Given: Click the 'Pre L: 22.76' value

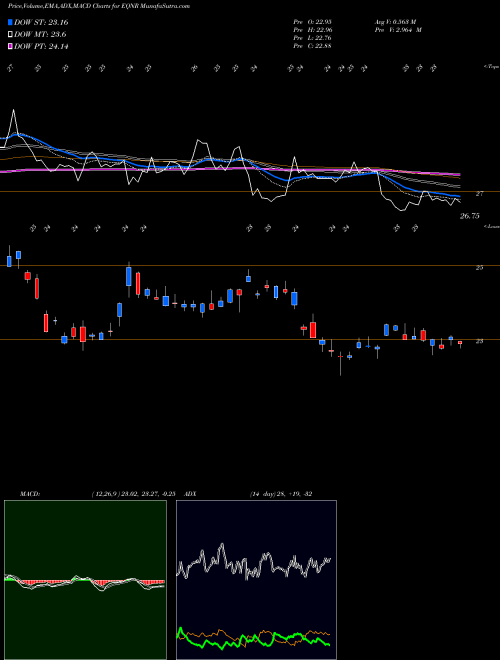Looking at the screenshot, I should pyautogui.click(x=313, y=38).
